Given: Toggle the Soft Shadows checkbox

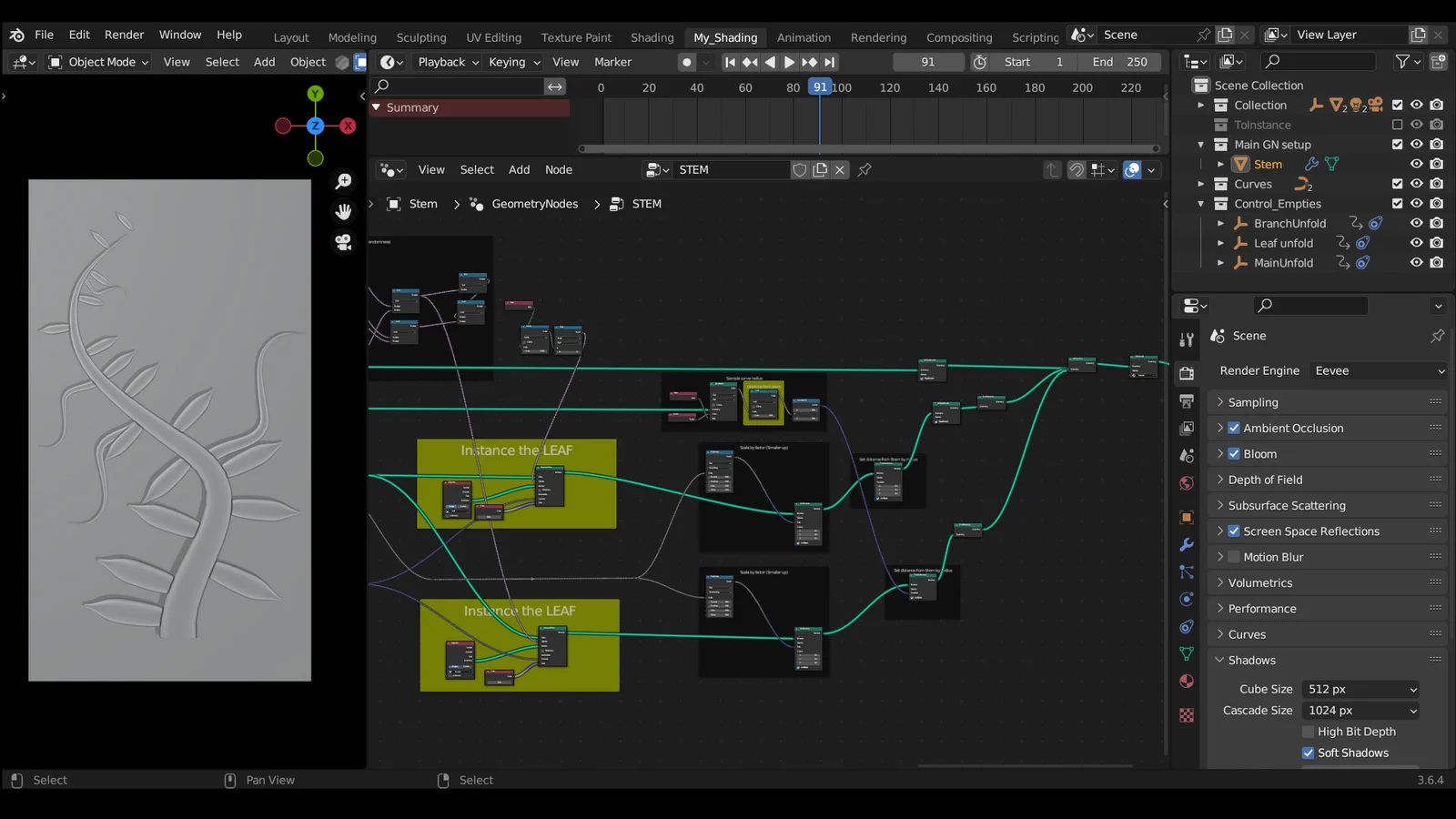Looking at the screenshot, I should coord(1308,753).
